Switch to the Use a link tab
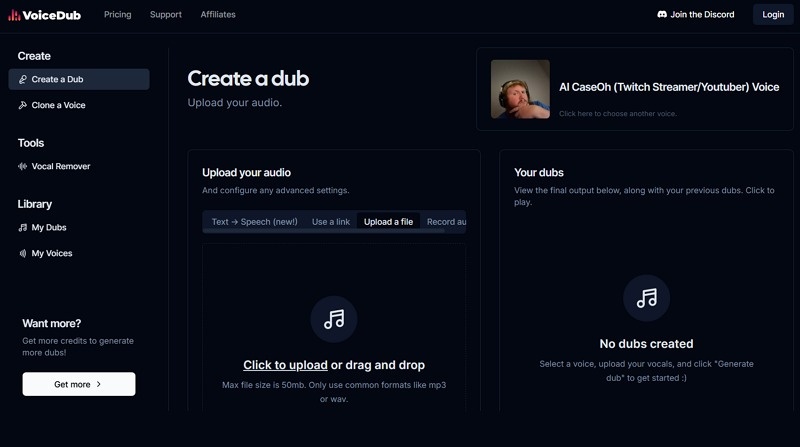This screenshot has width=800, height=447. tap(331, 221)
